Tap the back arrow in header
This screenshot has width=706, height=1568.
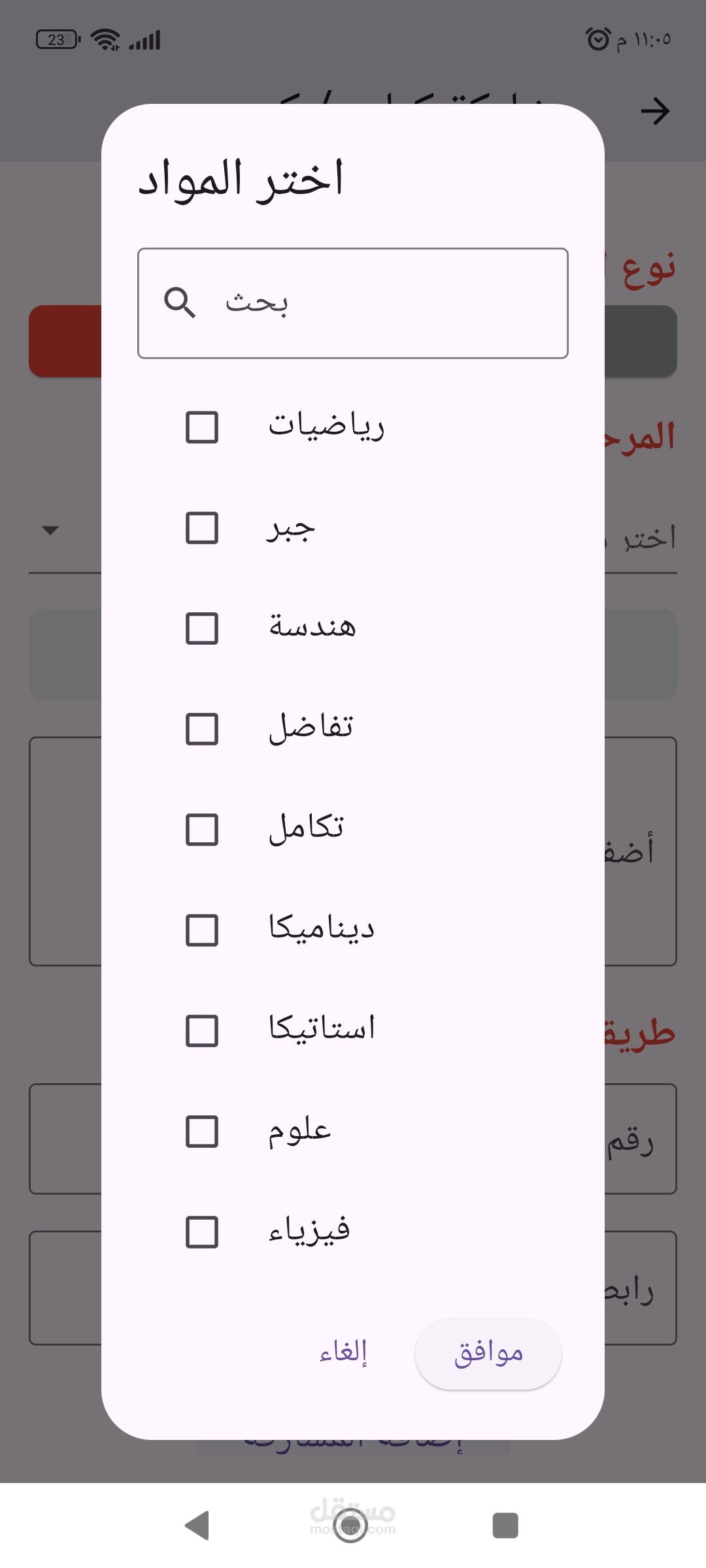click(x=655, y=111)
